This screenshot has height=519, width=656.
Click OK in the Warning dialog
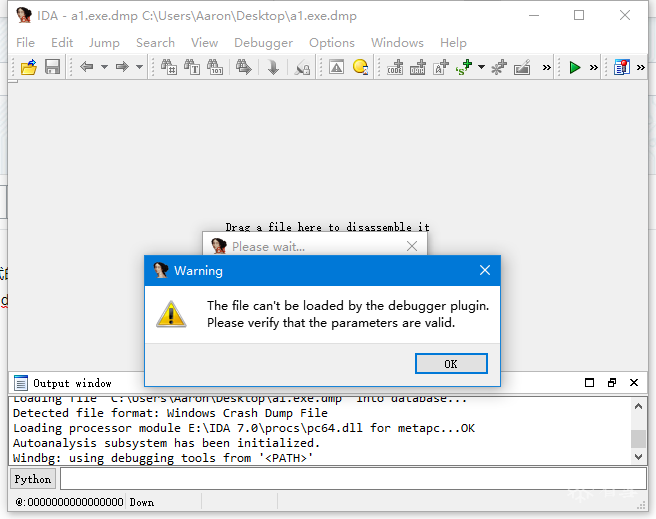pyautogui.click(x=451, y=363)
